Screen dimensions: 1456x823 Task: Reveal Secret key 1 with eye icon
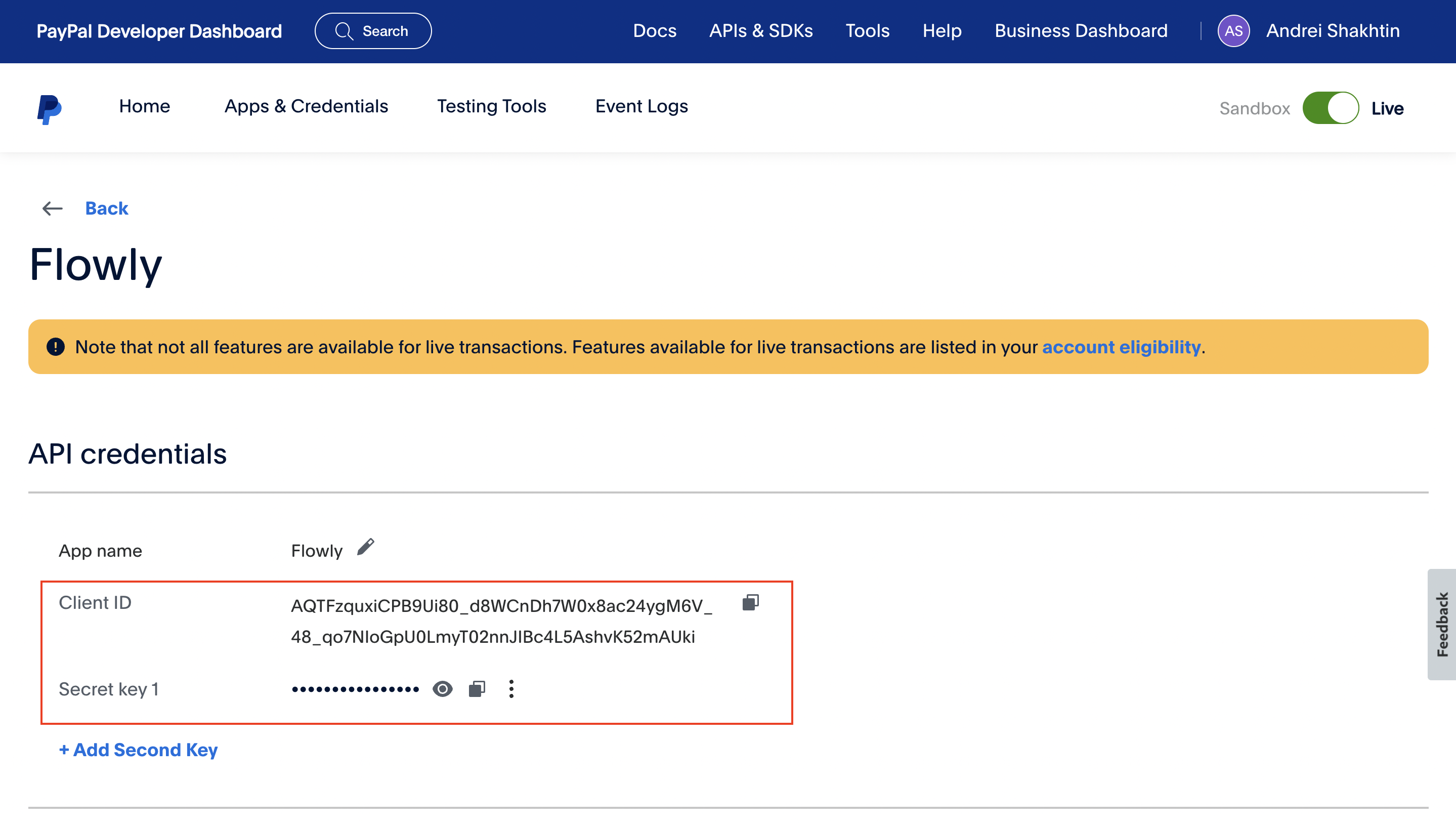tap(442, 688)
